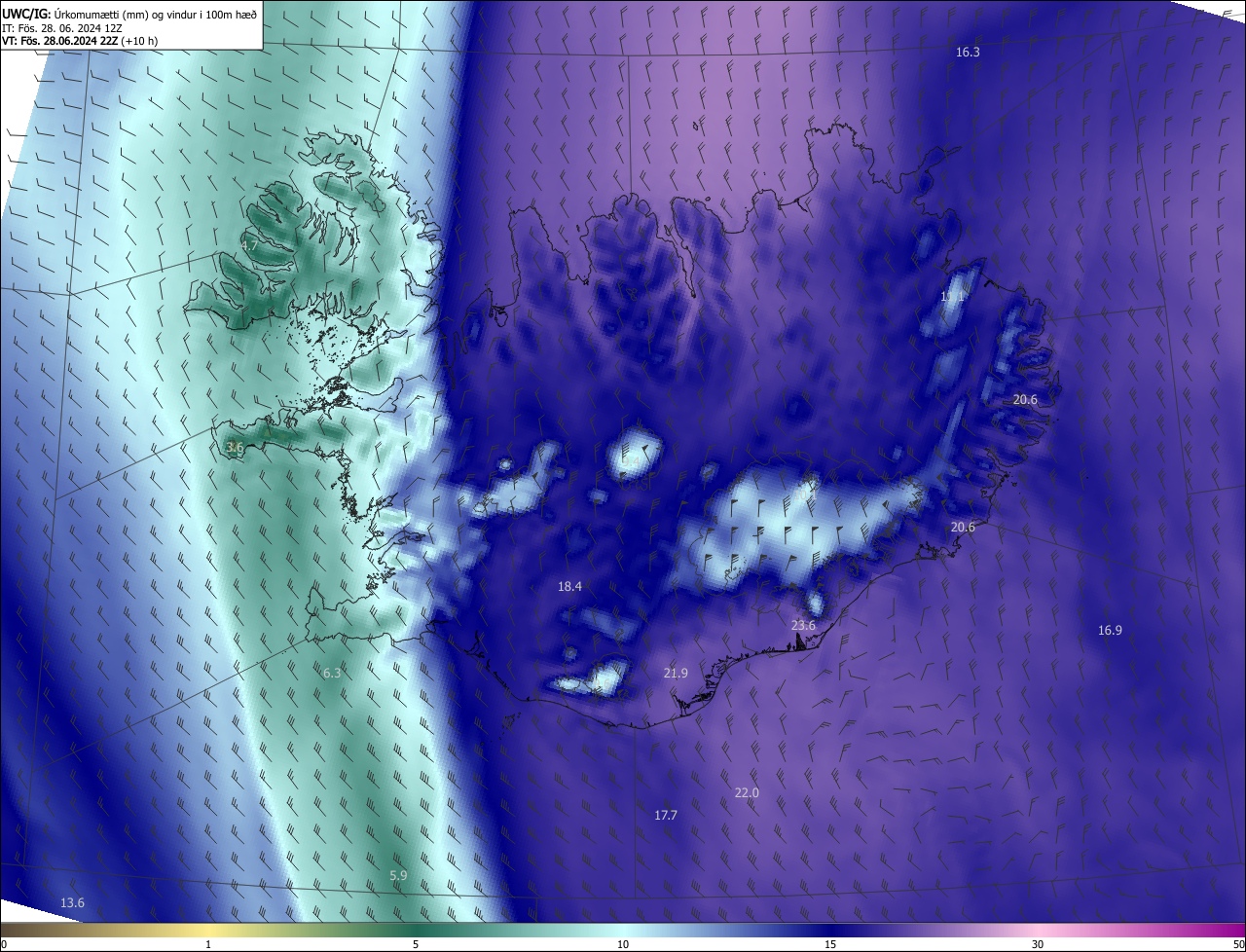The image size is (1246, 952).
Task: Click the 16.3 value label
Action: pos(968,53)
